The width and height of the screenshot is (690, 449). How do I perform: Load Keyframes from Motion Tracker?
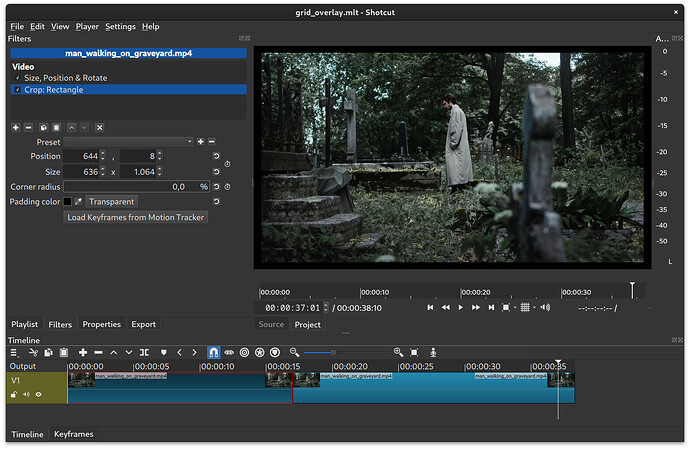pyautogui.click(x=136, y=217)
